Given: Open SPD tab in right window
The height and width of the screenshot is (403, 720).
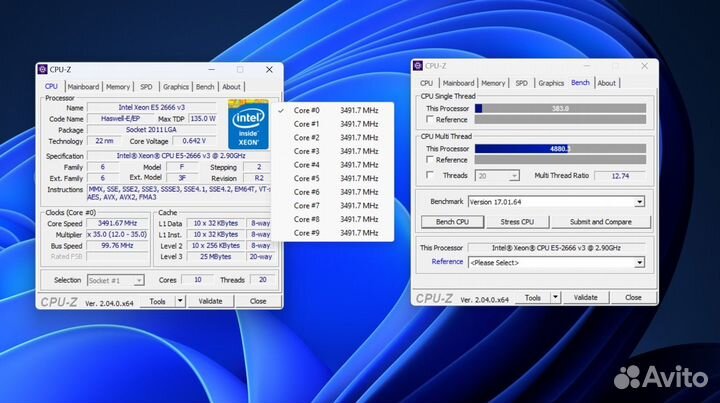Looking at the screenshot, I should pyautogui.click(x=521, y=83).
